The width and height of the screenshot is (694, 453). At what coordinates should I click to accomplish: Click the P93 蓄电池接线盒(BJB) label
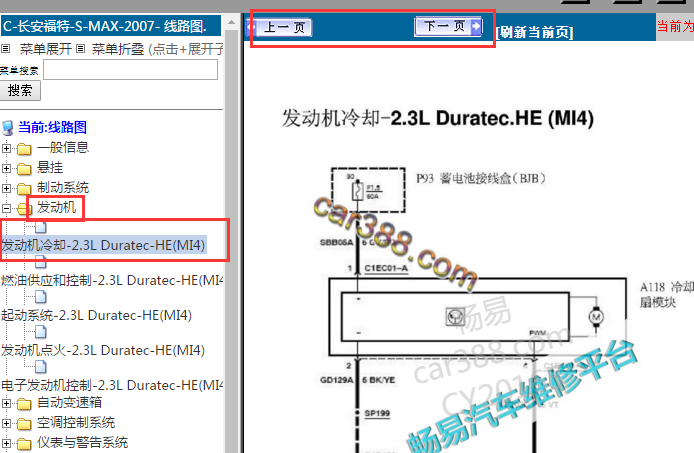pyautogui.click(x=481, y=178)
